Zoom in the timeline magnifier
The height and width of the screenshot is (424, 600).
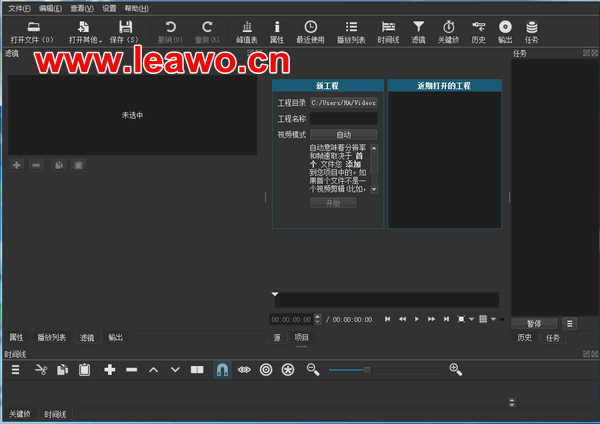[455, 370]
